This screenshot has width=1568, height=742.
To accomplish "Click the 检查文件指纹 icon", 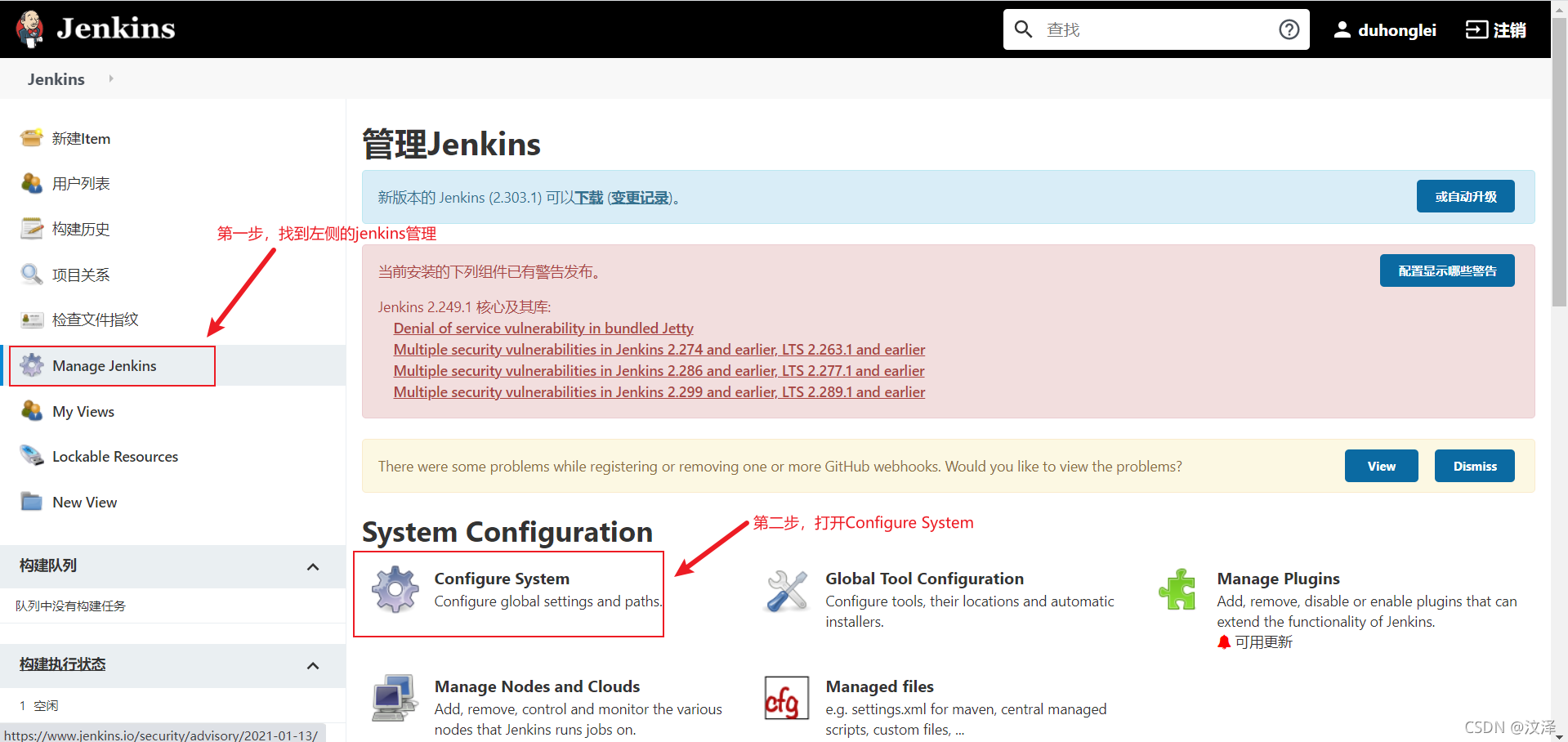I will 32,320.
